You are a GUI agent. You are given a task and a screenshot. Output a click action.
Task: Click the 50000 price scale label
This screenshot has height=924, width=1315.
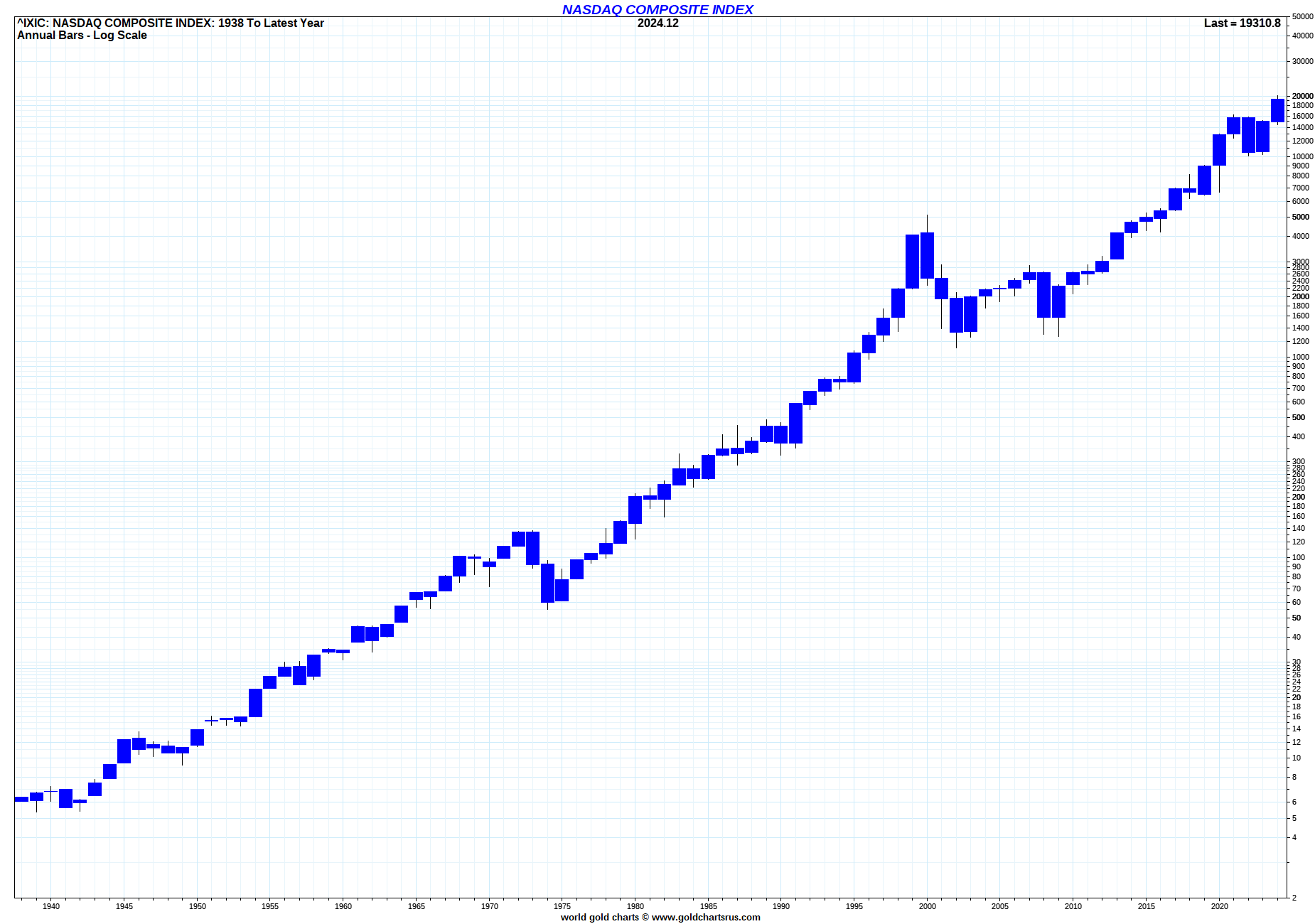1303,16
